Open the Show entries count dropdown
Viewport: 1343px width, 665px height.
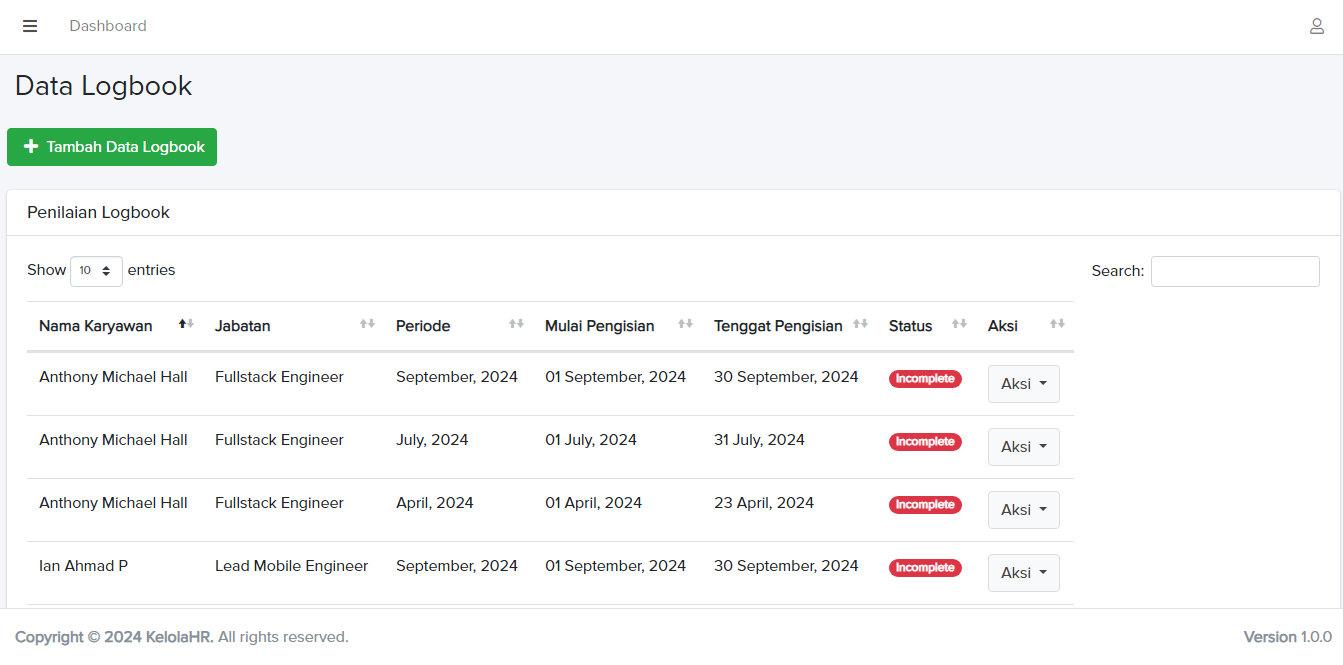point(96,271)
